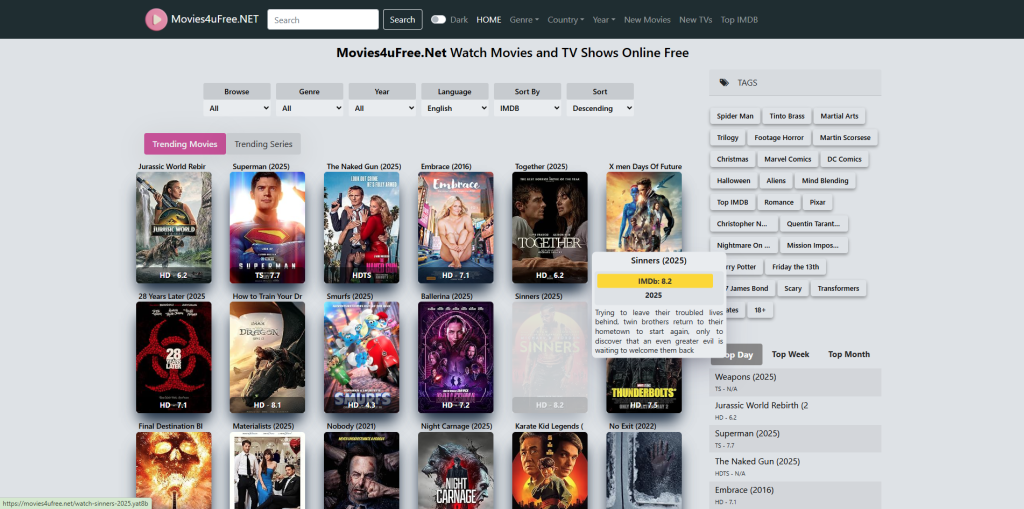Open the Night Carnage (2025) poster
This screenshot has height=509, width=1024.
tap(456, 470)
